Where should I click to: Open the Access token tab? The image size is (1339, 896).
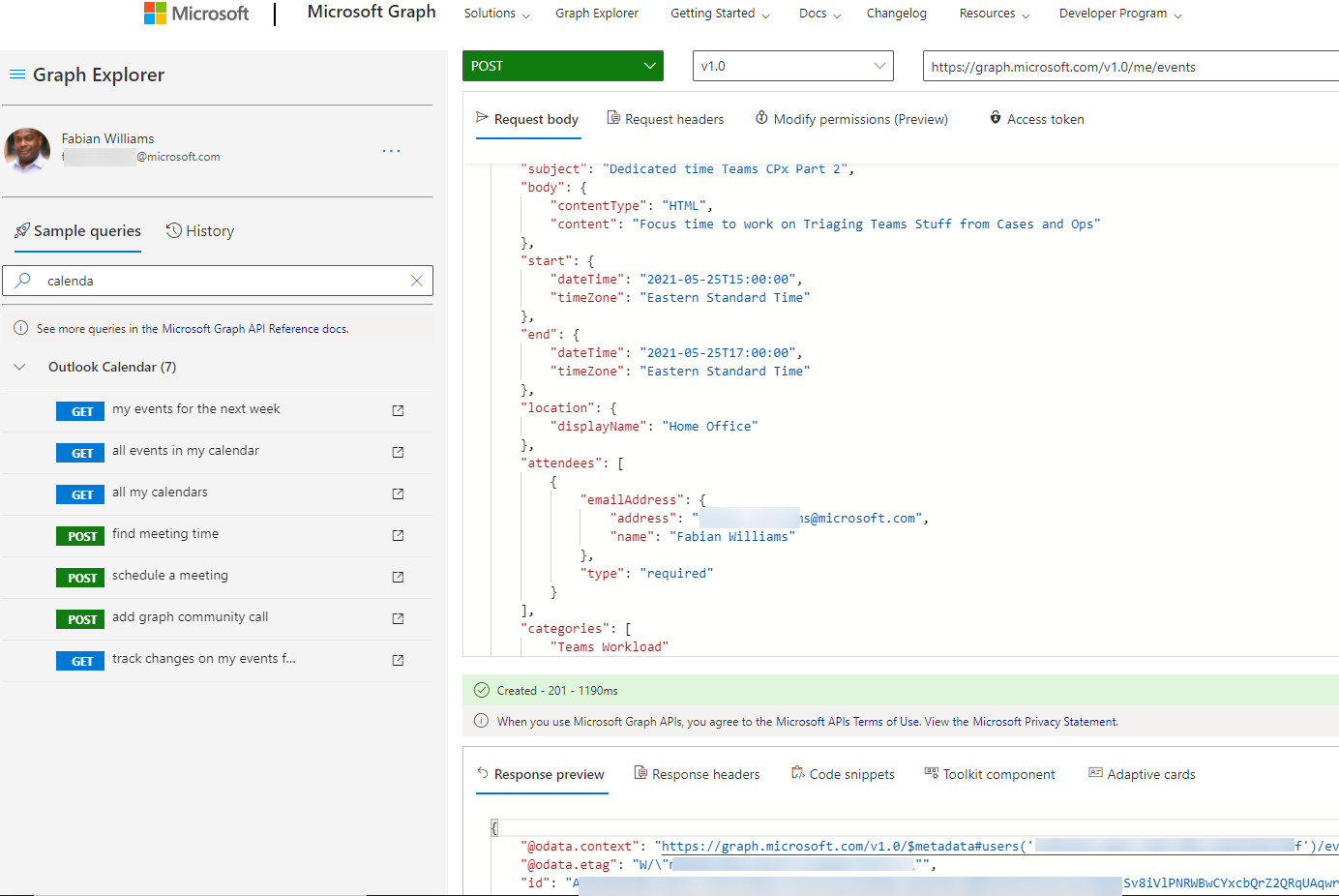tap(1036, 119)
